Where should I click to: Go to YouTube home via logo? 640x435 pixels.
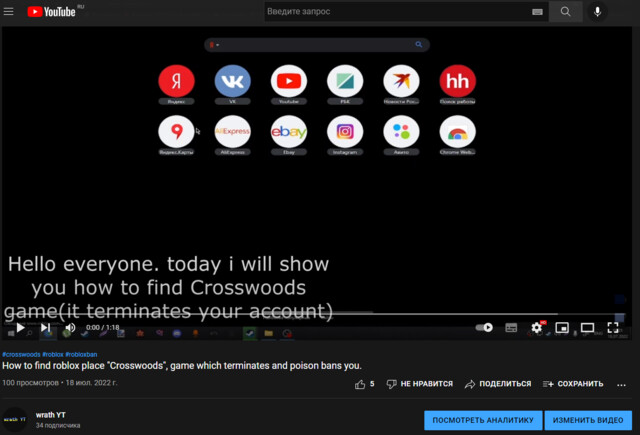point(51,11)
